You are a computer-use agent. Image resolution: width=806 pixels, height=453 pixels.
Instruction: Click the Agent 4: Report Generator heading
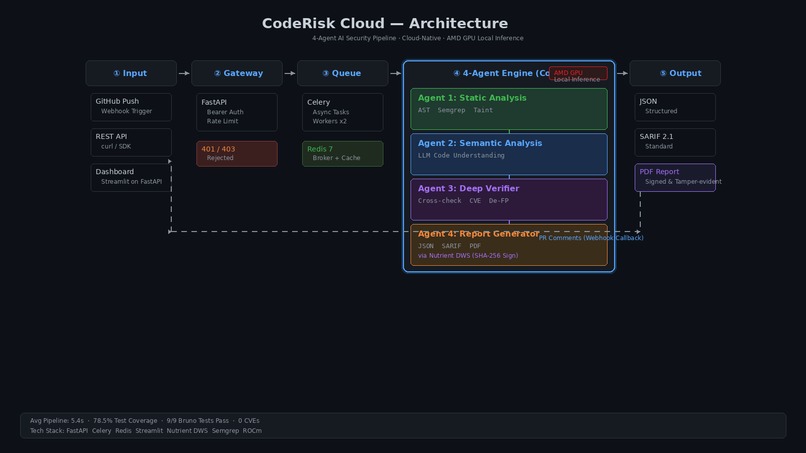coord(479,234)
